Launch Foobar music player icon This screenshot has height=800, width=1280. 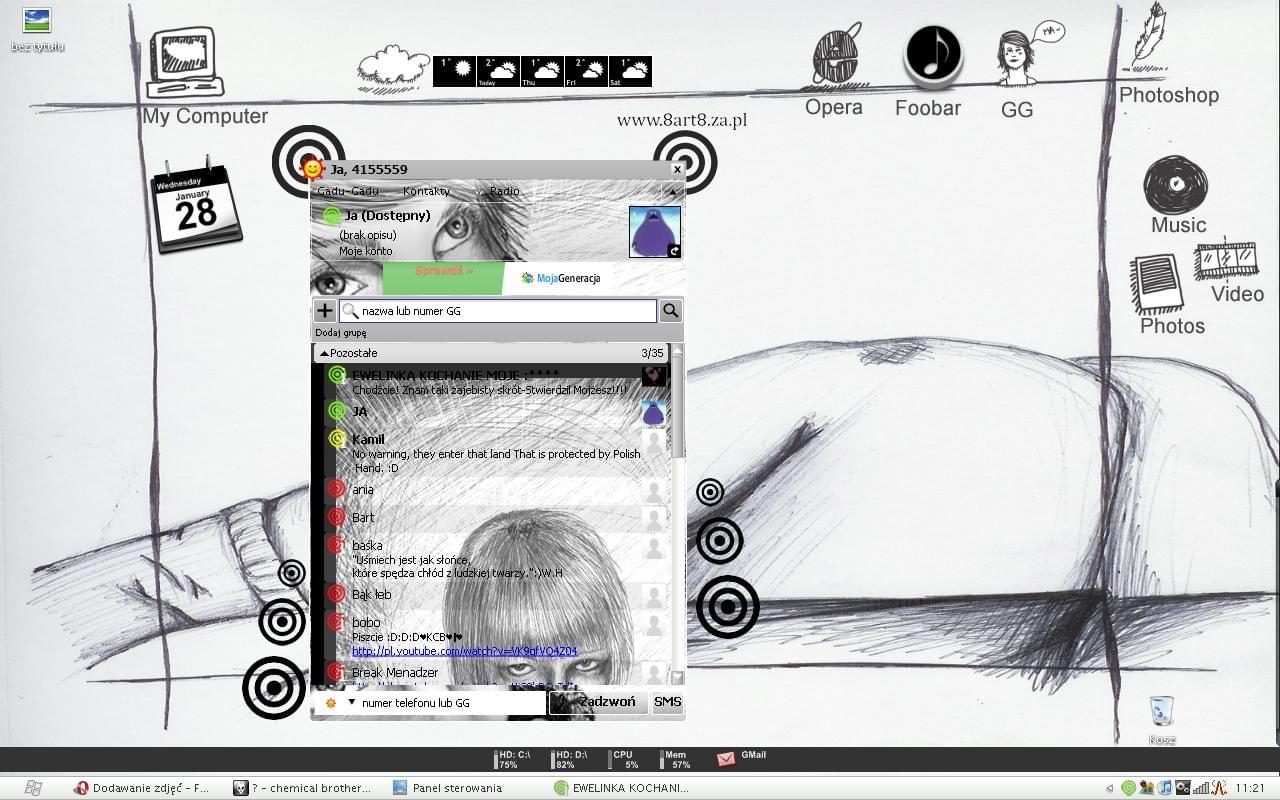932,54
